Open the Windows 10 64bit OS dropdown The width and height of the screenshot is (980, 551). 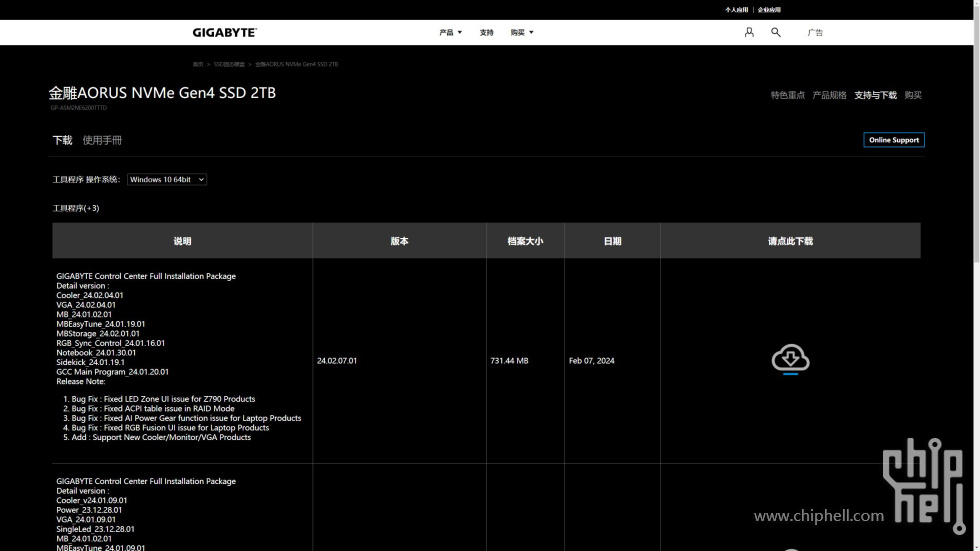pos(167,179)
